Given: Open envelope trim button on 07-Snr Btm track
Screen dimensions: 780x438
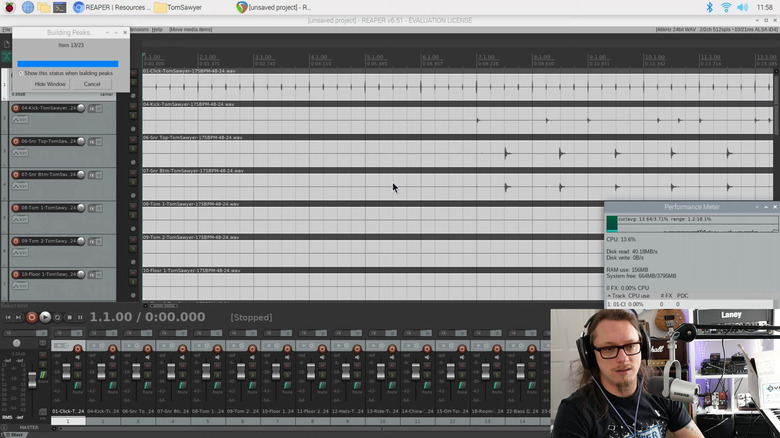Looking at the screenshot, I should [20, 186].
